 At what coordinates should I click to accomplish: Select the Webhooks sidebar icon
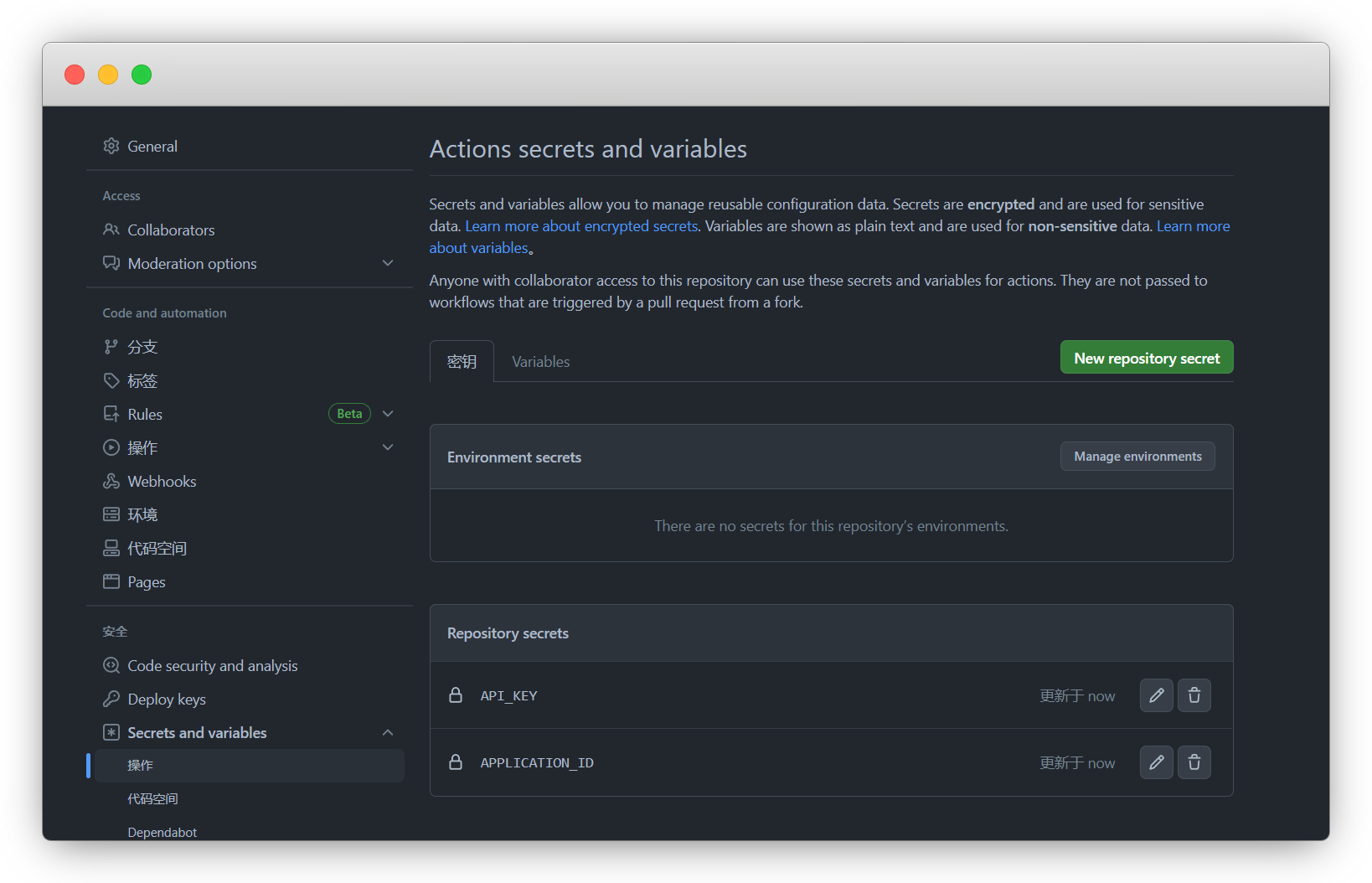(x=111, y=481)
